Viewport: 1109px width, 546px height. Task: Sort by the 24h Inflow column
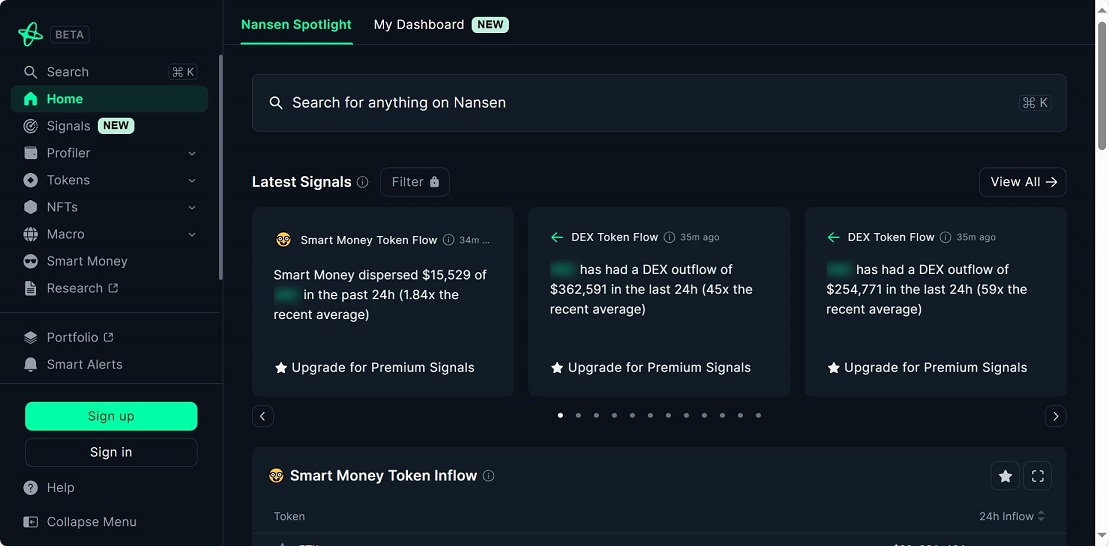1011,516
